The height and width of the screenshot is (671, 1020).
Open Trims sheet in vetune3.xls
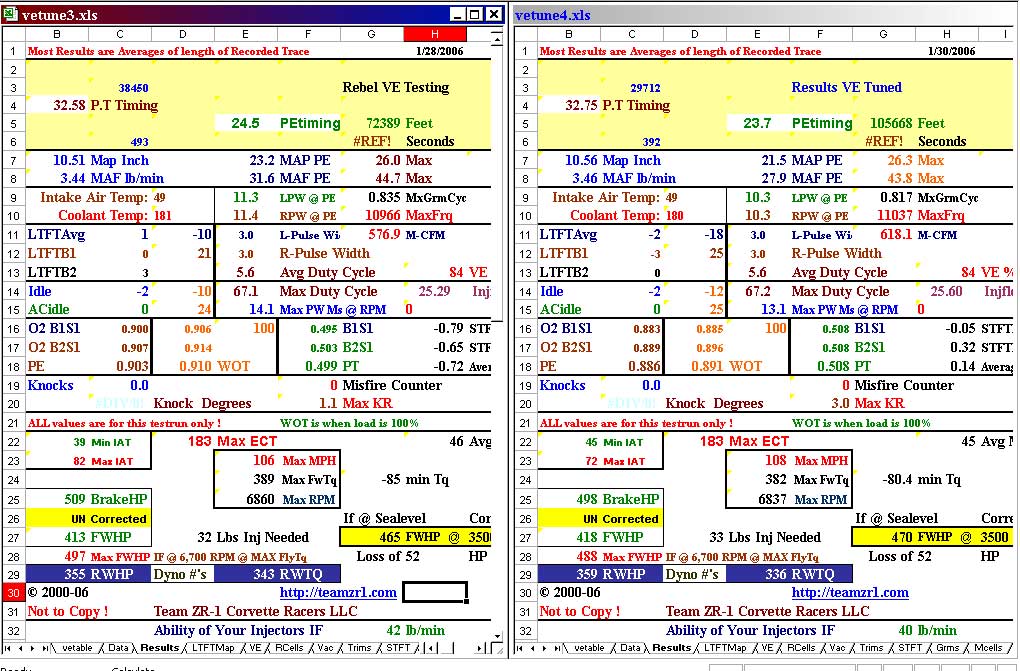pos(359,648)
